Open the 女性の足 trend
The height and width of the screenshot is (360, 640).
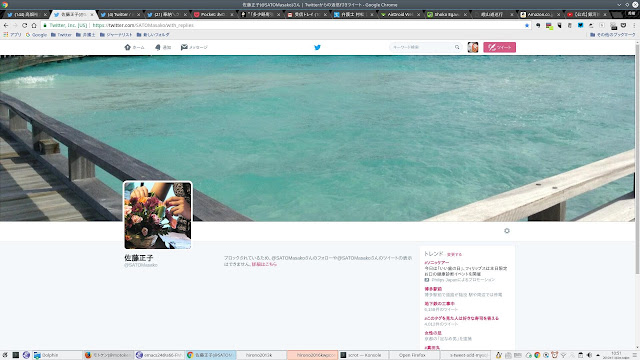[433, 333]
